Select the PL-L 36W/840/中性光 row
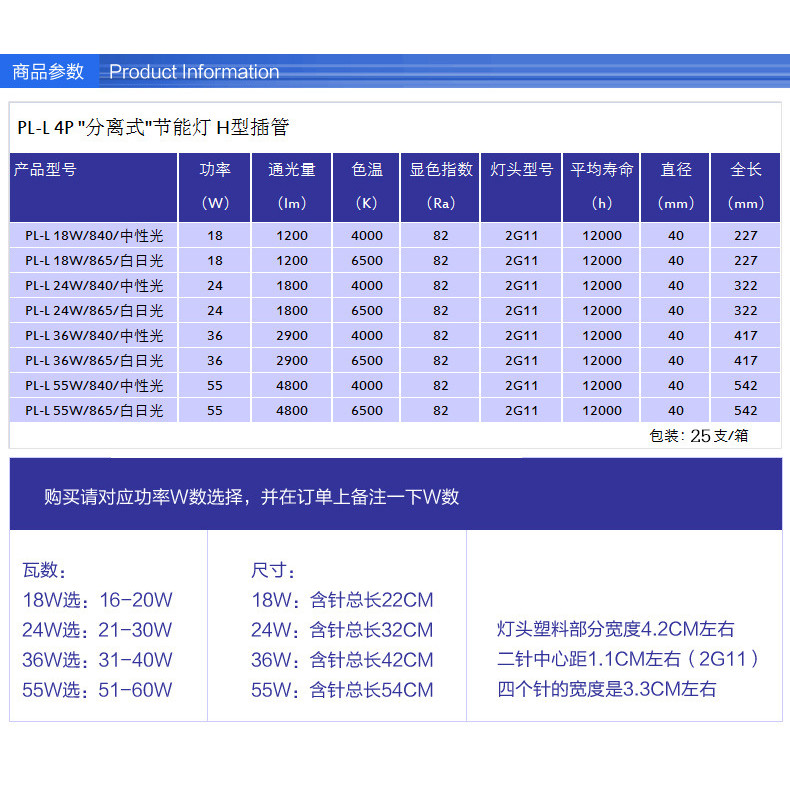 [x=94, y=336]
